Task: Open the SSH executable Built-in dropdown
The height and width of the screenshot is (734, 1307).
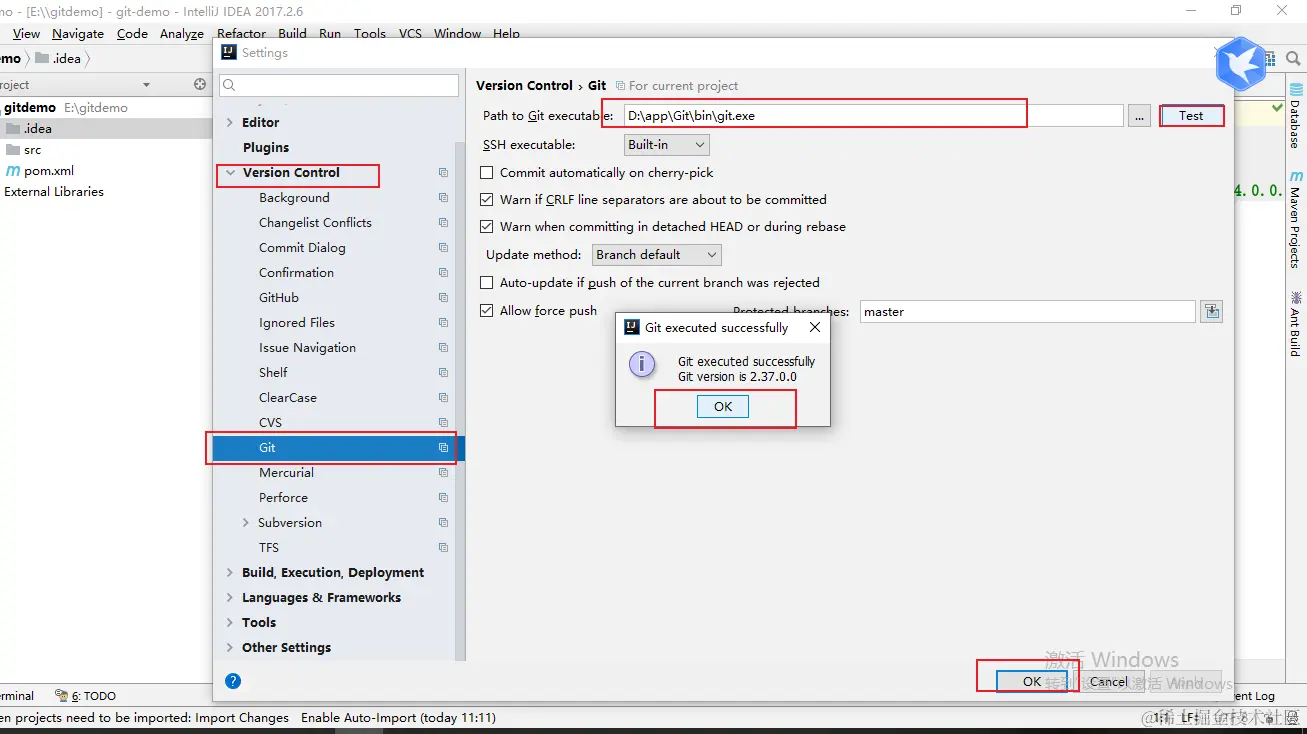Action: point(667,145)
